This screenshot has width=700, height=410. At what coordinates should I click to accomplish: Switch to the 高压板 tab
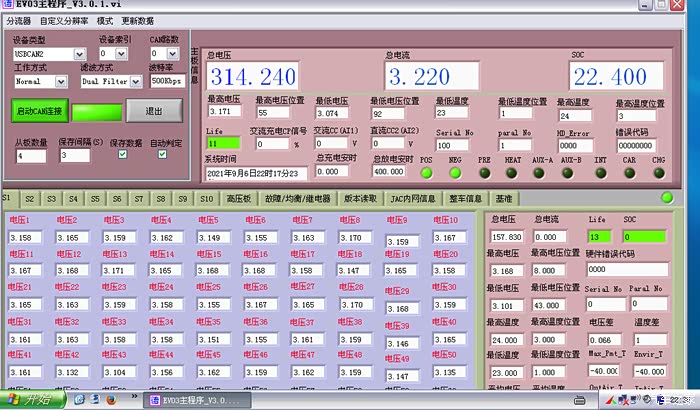(x=241, y=199)
